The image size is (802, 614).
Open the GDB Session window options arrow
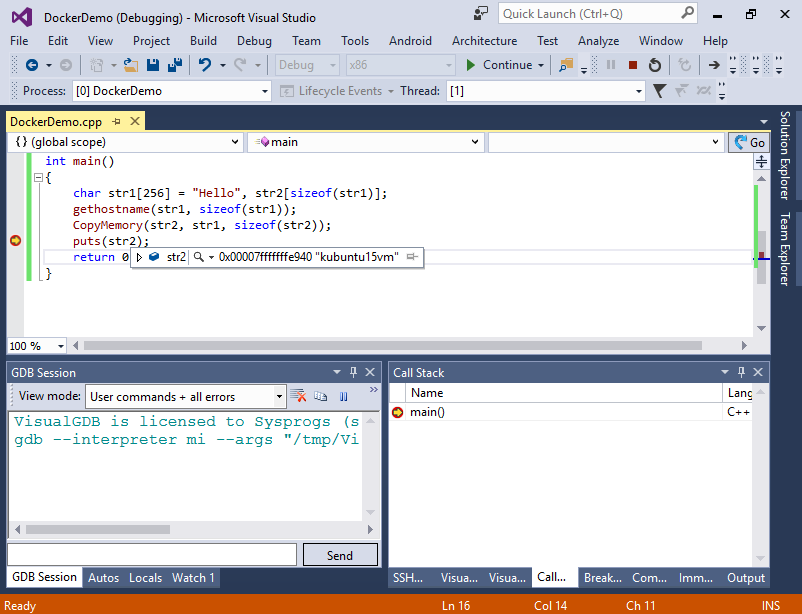(x=337, y=372)
